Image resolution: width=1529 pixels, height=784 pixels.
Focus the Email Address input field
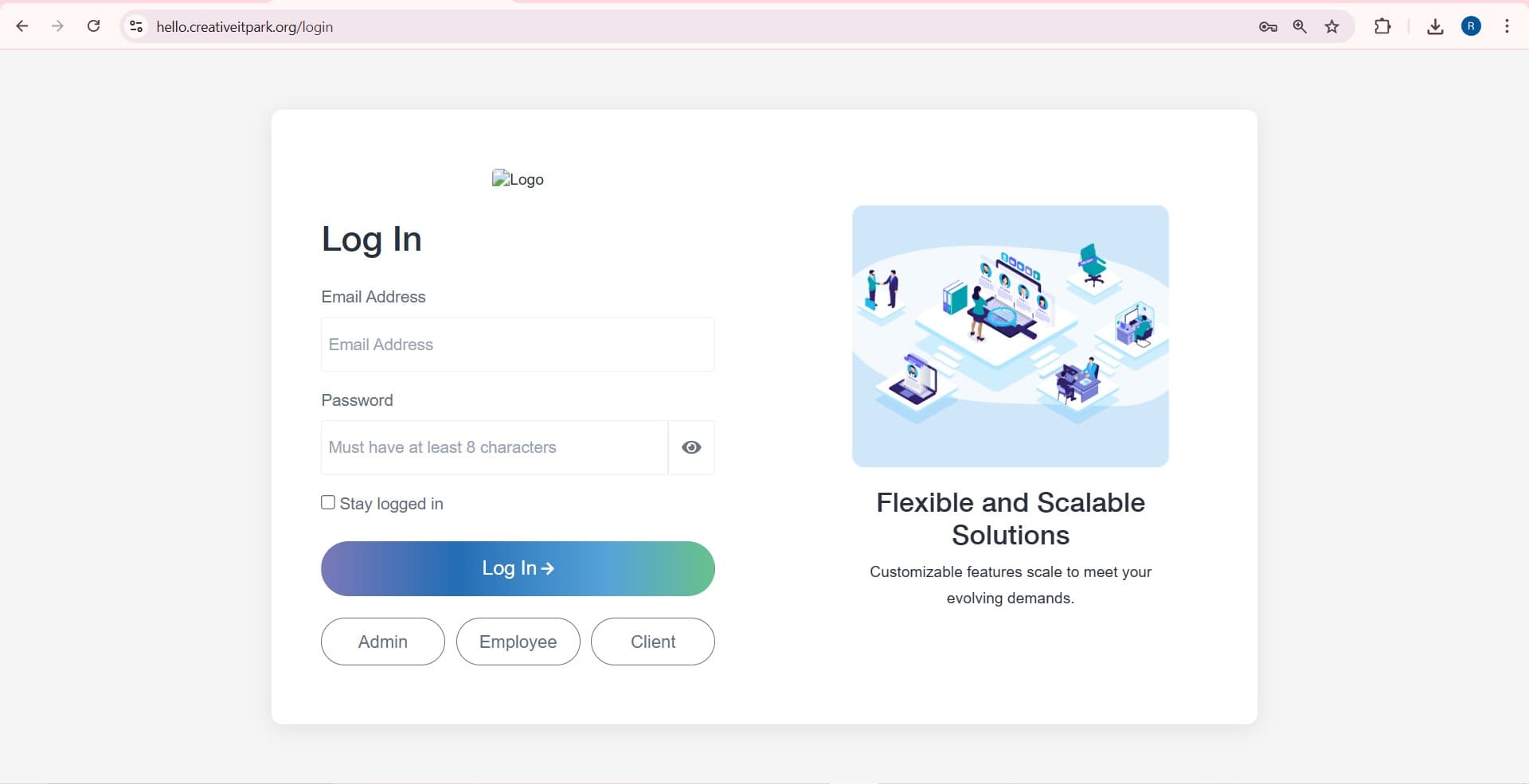[518, 345]
